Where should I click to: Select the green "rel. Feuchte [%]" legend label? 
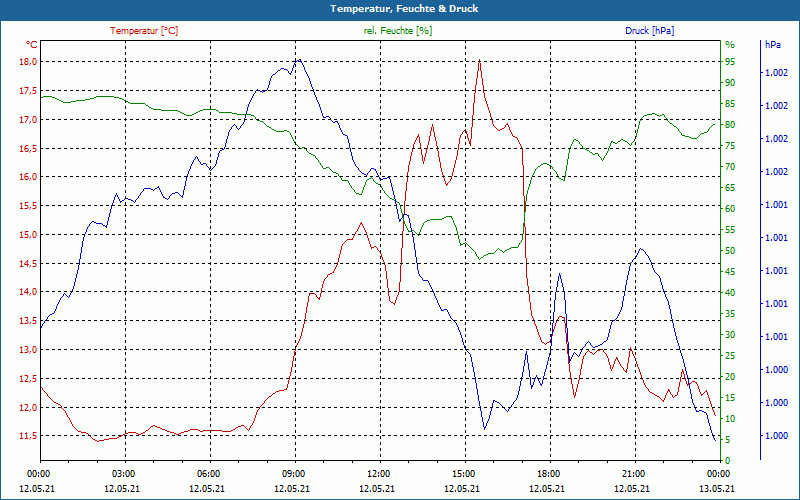coord(398,31)
